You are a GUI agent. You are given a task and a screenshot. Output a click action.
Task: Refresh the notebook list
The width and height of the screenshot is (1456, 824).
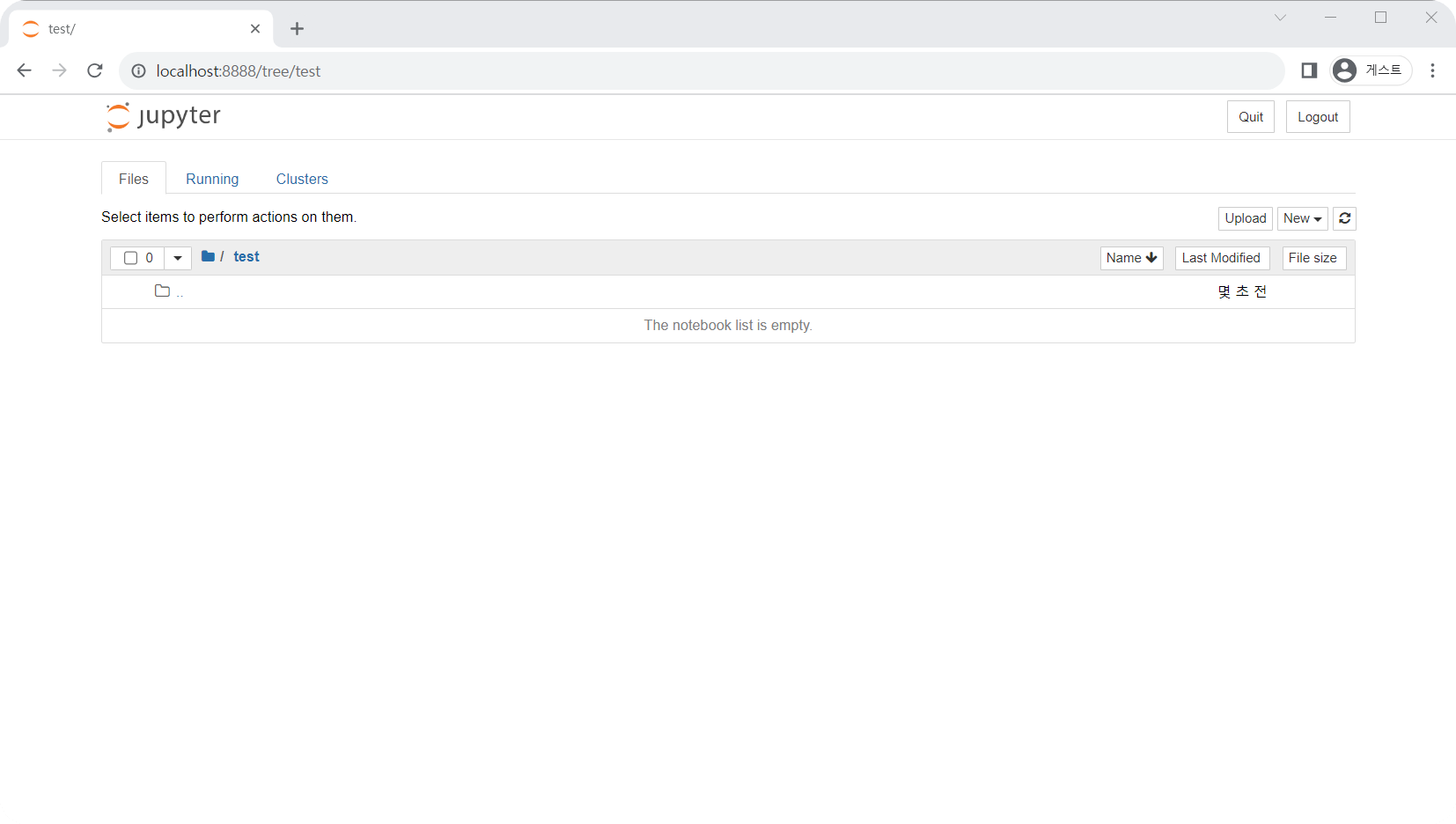point(1344,218)
